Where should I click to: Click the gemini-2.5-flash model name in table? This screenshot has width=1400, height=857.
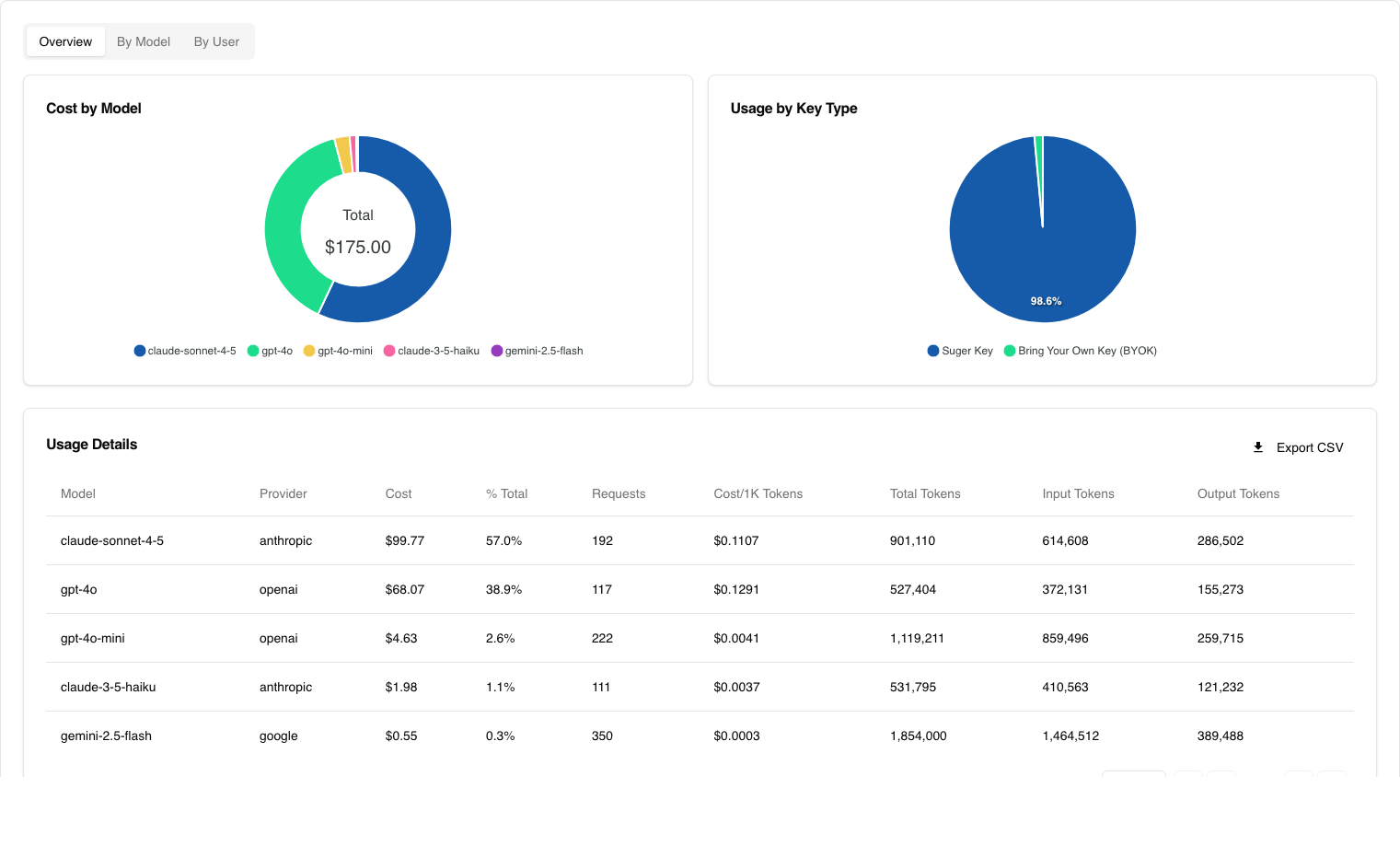[106, 735]
